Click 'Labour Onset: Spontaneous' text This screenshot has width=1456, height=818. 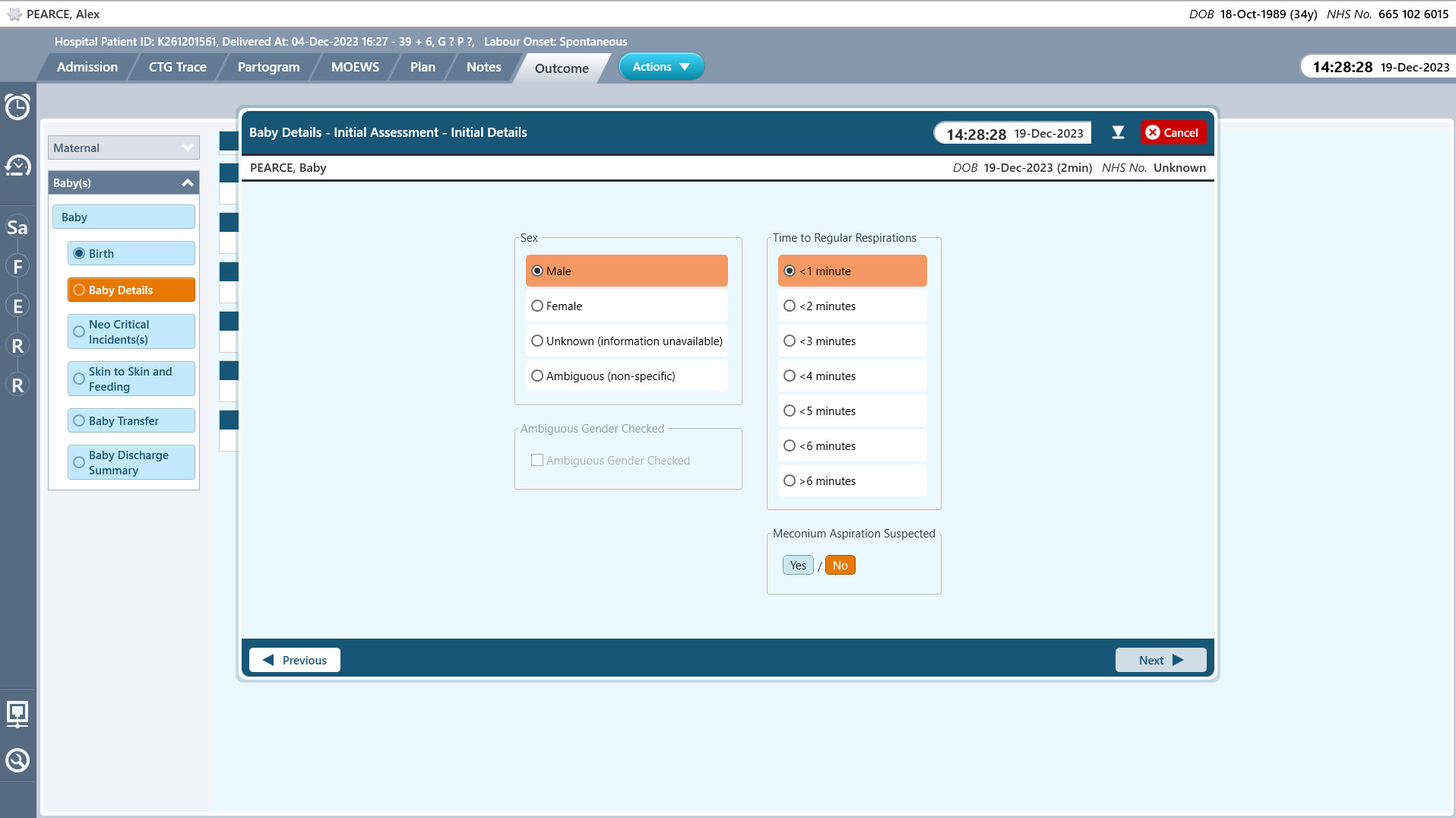pyautogui.click(x=555, y=42)
